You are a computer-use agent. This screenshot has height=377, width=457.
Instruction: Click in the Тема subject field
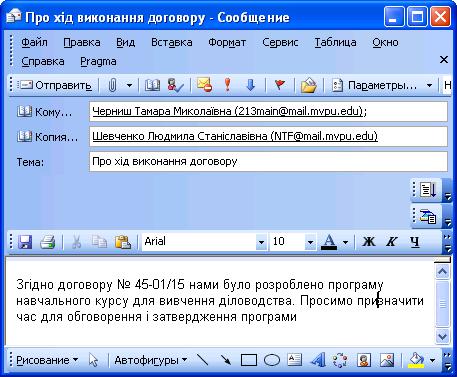[x=268, y=162]
